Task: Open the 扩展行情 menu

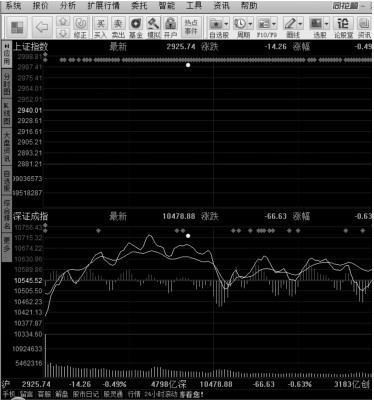Action: 104,6
